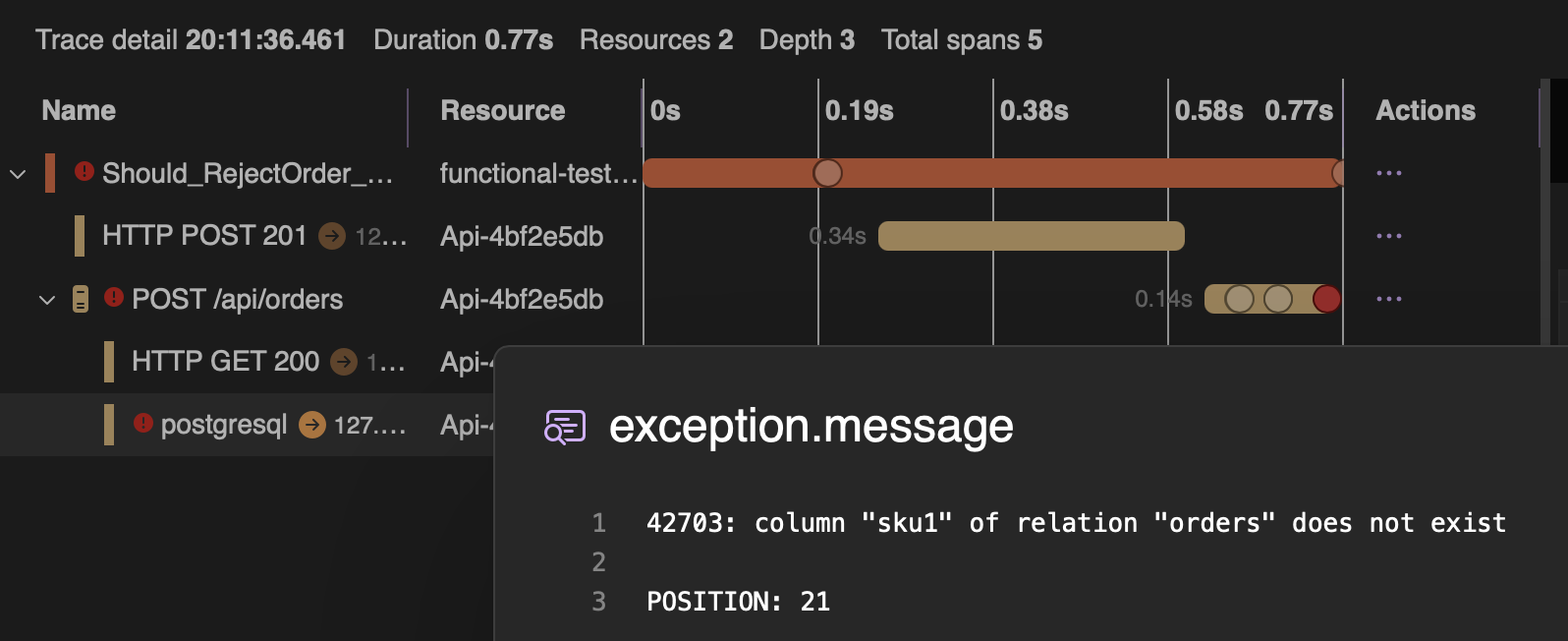Click the Name column header

click(79, 110)
